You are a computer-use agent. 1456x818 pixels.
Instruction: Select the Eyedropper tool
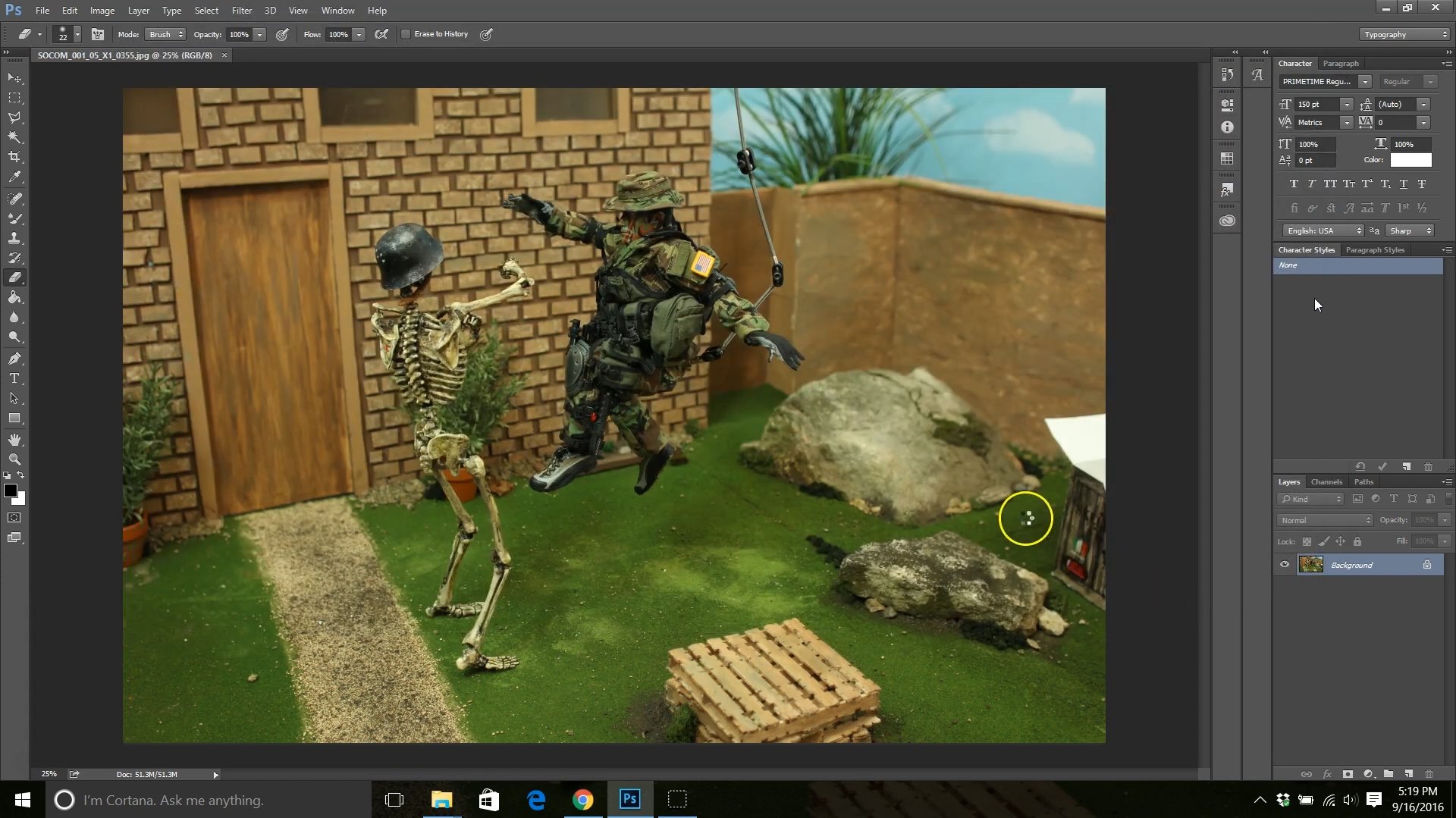14,177
